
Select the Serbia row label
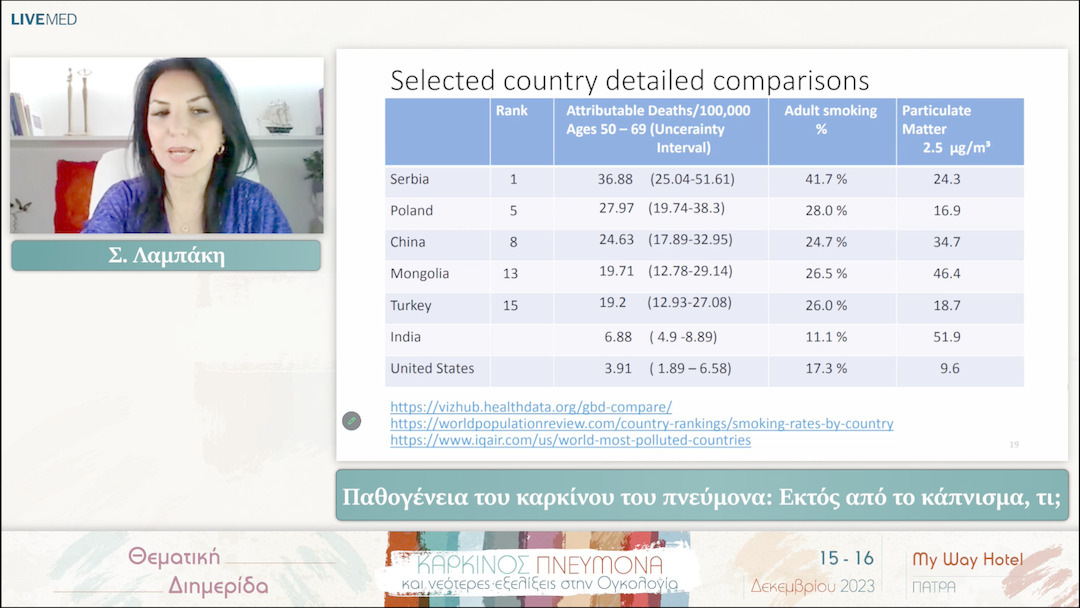410,179
